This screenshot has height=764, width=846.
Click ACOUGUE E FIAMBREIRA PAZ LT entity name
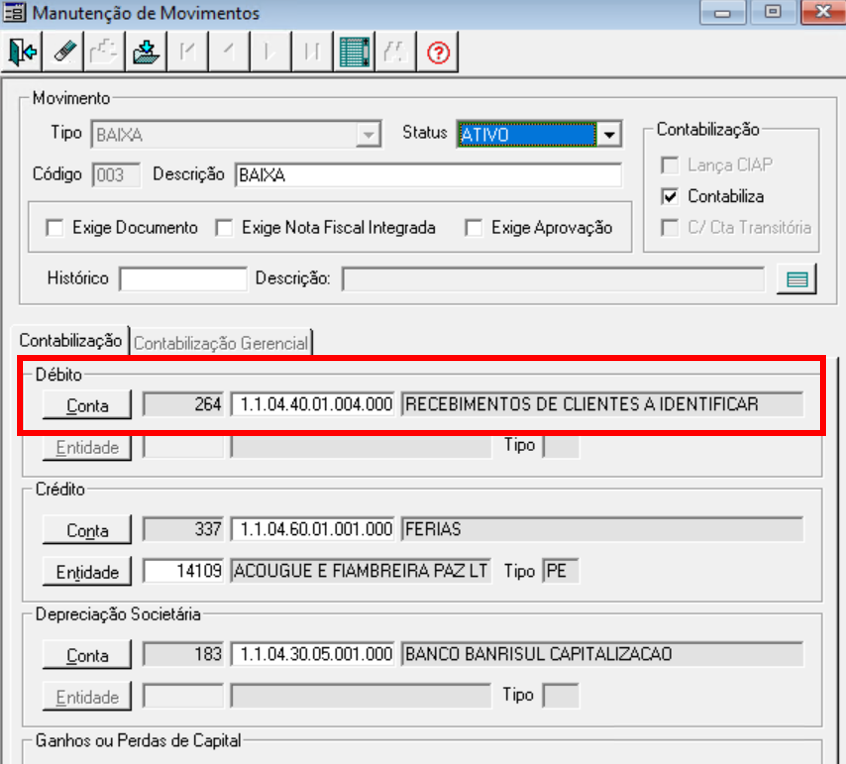(x=360, y=571)
